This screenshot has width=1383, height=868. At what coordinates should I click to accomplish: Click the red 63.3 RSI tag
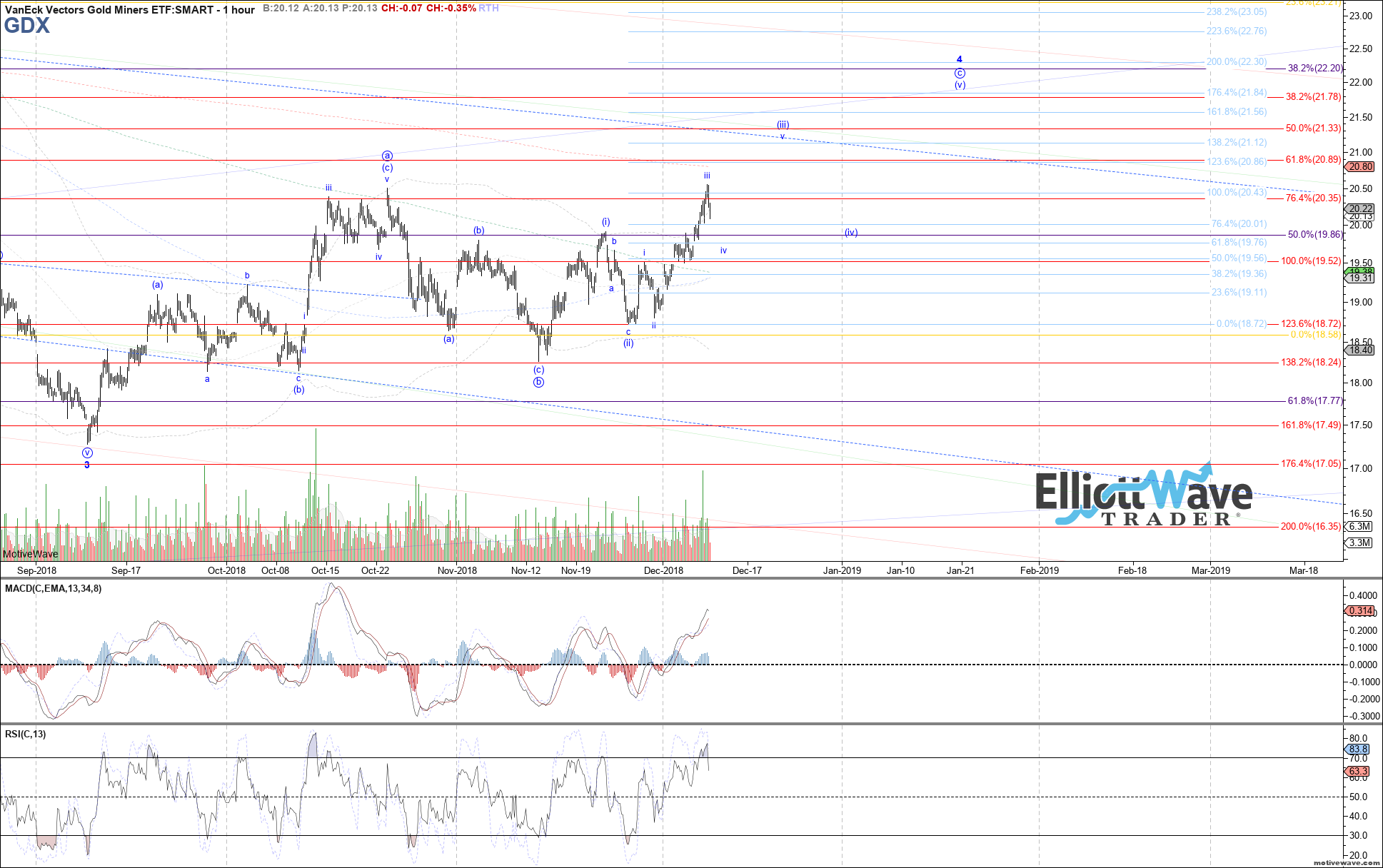click(x=1358, y=772)
